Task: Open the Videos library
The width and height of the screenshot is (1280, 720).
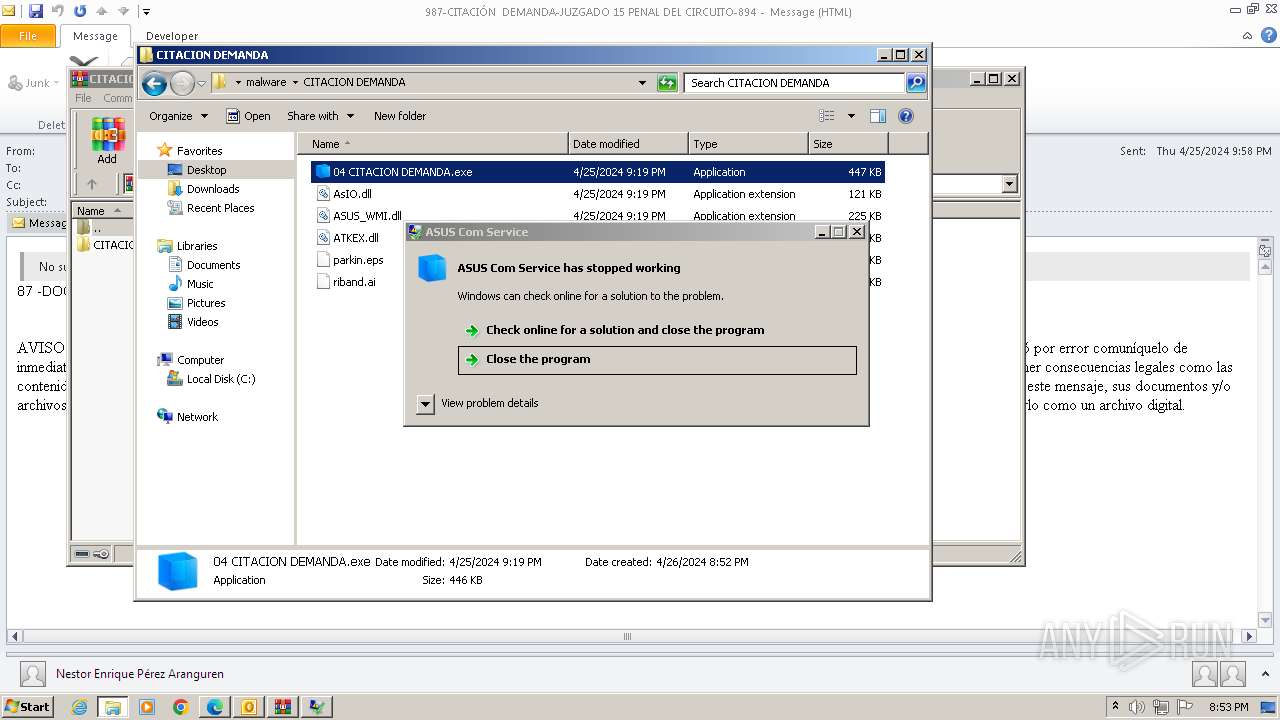Action: pyautogui.click(x=202, y=322)
